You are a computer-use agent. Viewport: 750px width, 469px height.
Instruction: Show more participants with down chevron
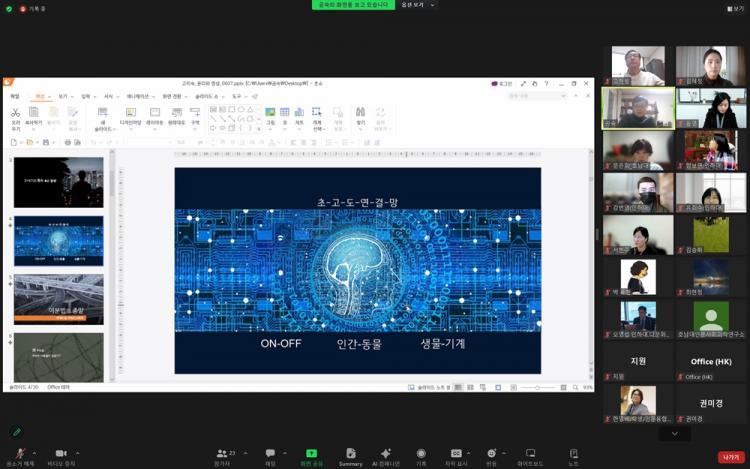coord(674,434)
